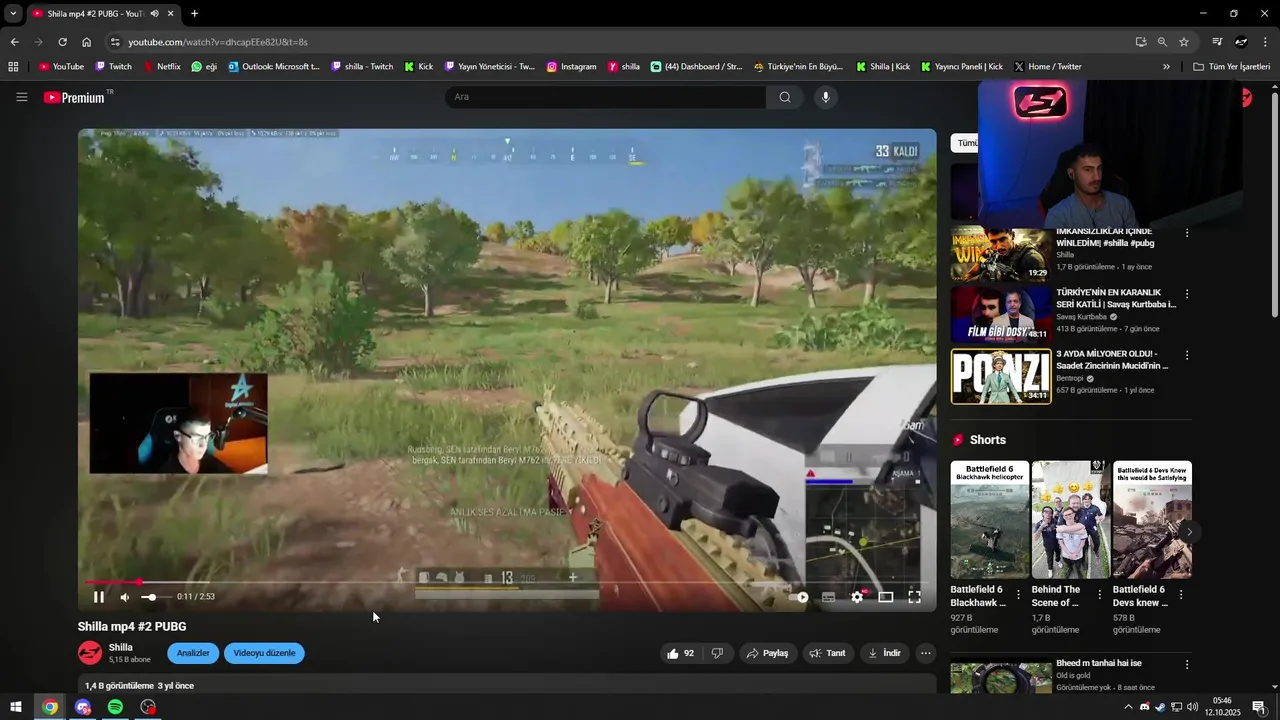Click the İndir download button

pos(884,653)
